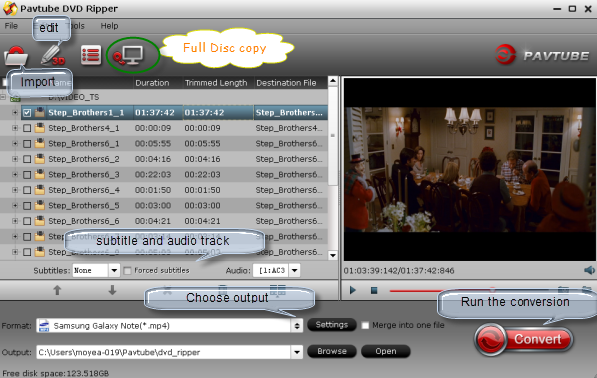This screenshot has height=378, width=597.
Task: Open the Load DVD import icon
Action: point(16,56)
